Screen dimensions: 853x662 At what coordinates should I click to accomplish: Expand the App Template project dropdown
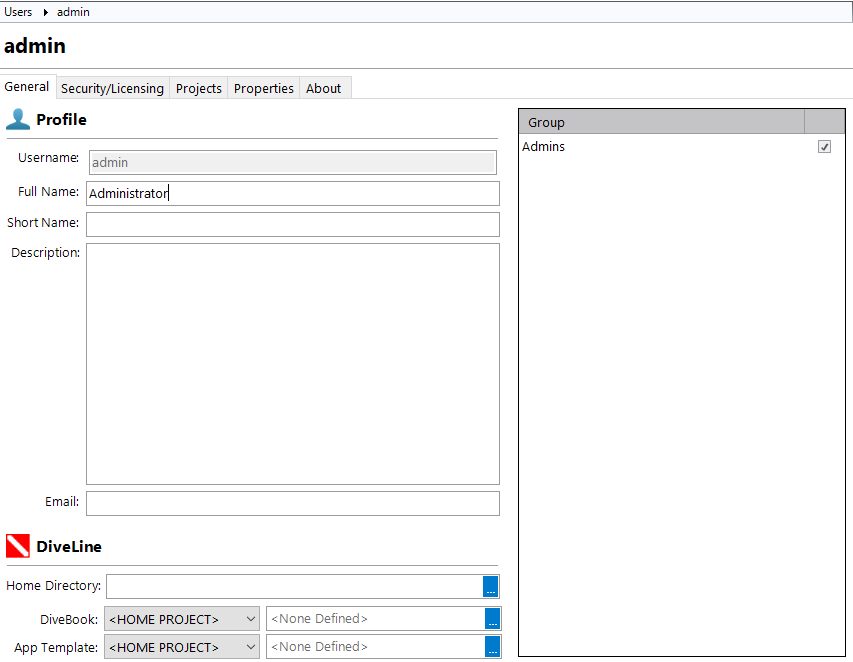click(250, 647)
